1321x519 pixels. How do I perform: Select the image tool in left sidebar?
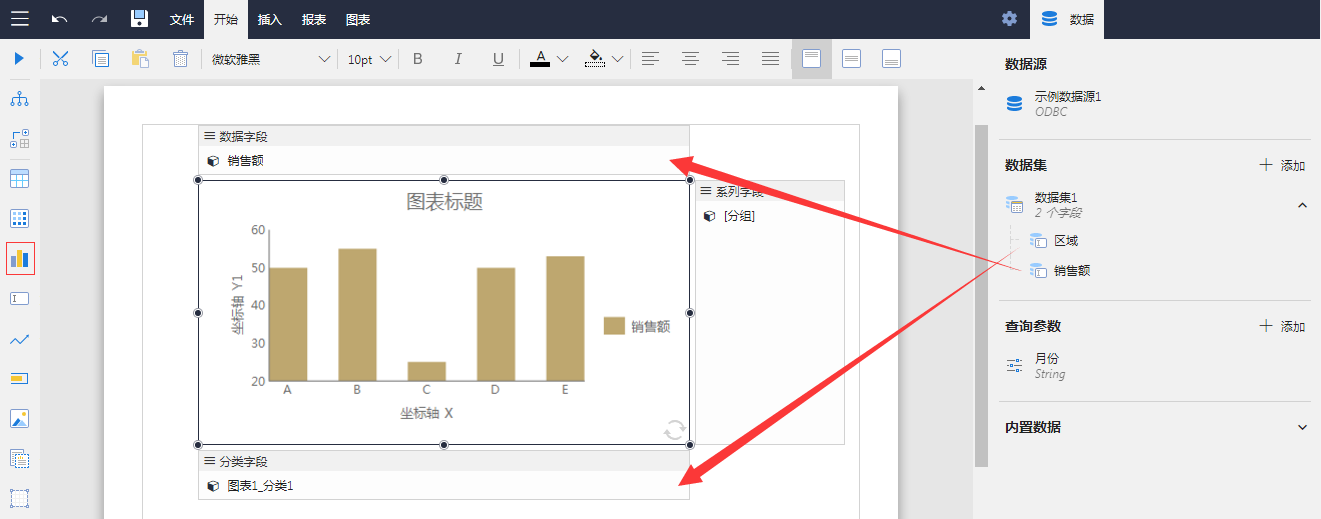[x=20, y=418]
